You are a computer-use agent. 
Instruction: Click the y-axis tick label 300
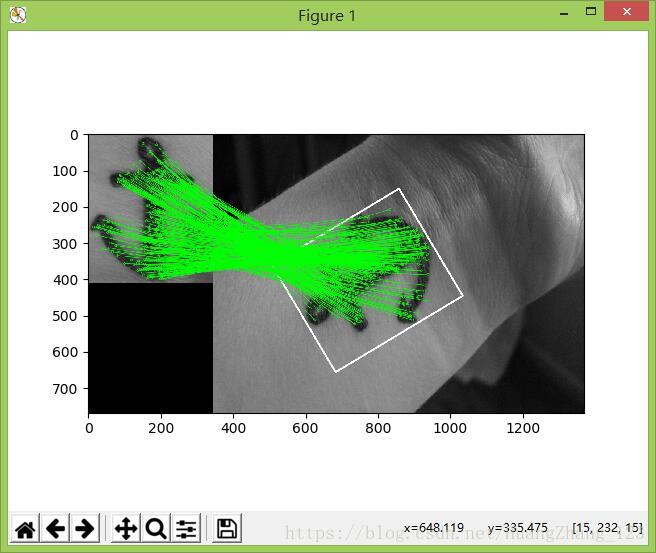[x=65, y=244]
